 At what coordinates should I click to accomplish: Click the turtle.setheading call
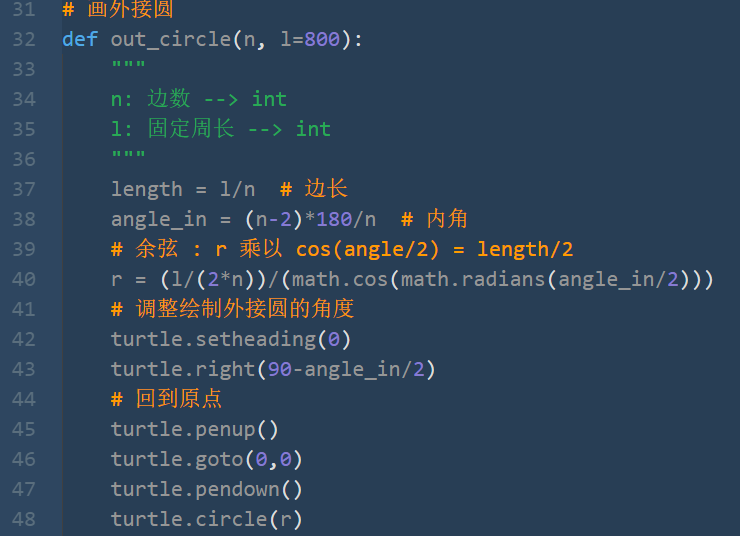click(219, 339)
